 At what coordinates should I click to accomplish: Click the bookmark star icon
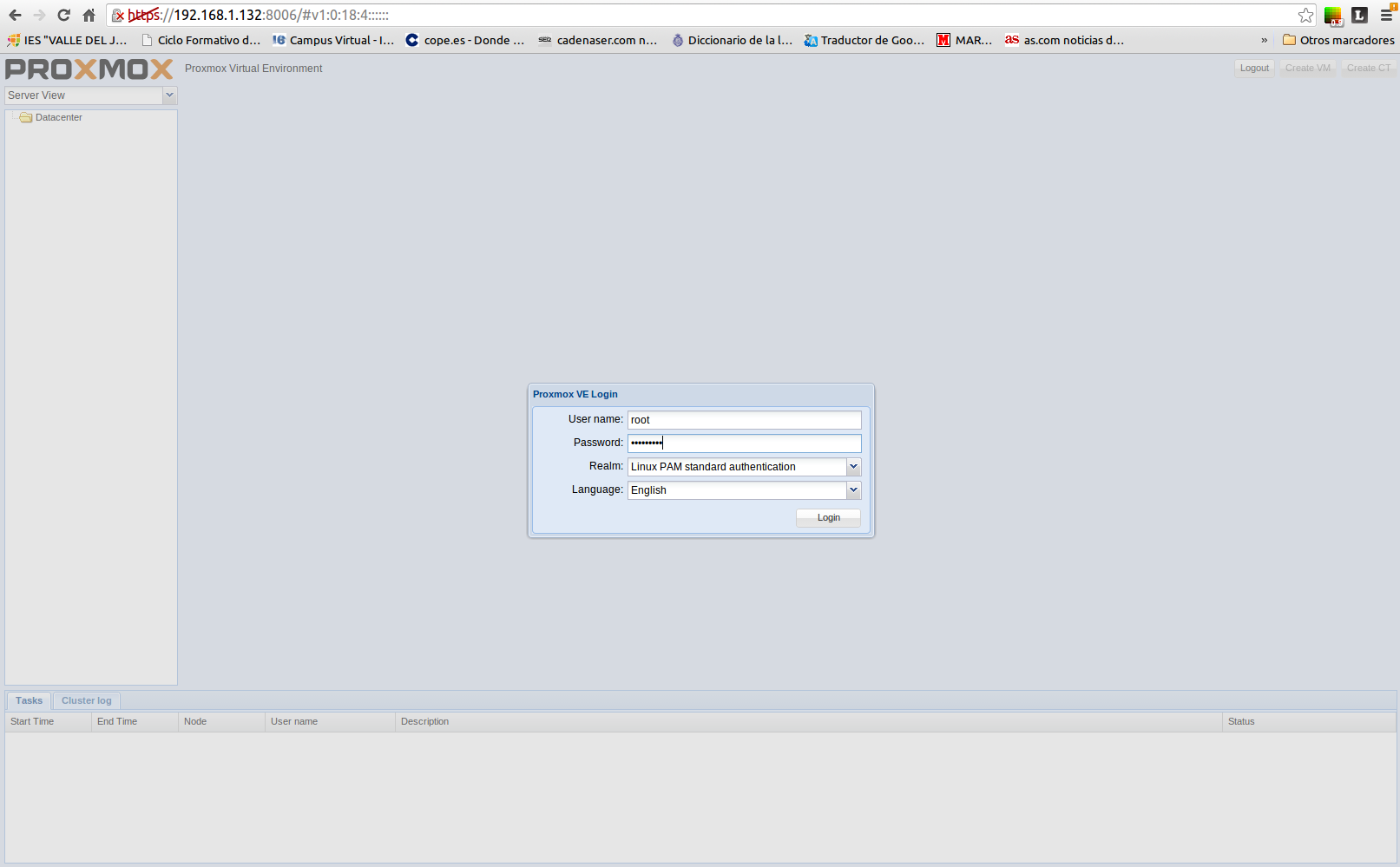point(1305,15)
